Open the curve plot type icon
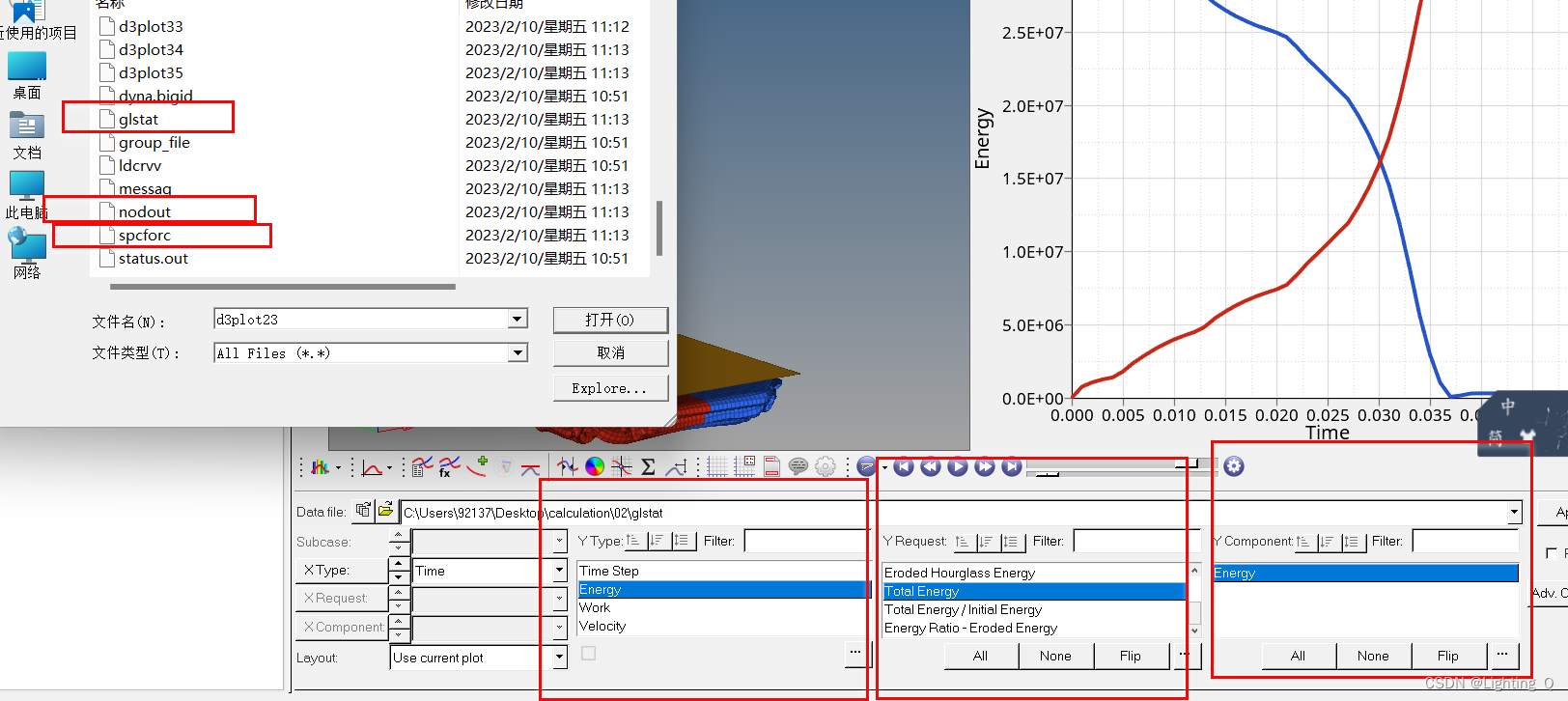Image resolution: width=1568 pixels, height=701 pixels. click(373, 467)
